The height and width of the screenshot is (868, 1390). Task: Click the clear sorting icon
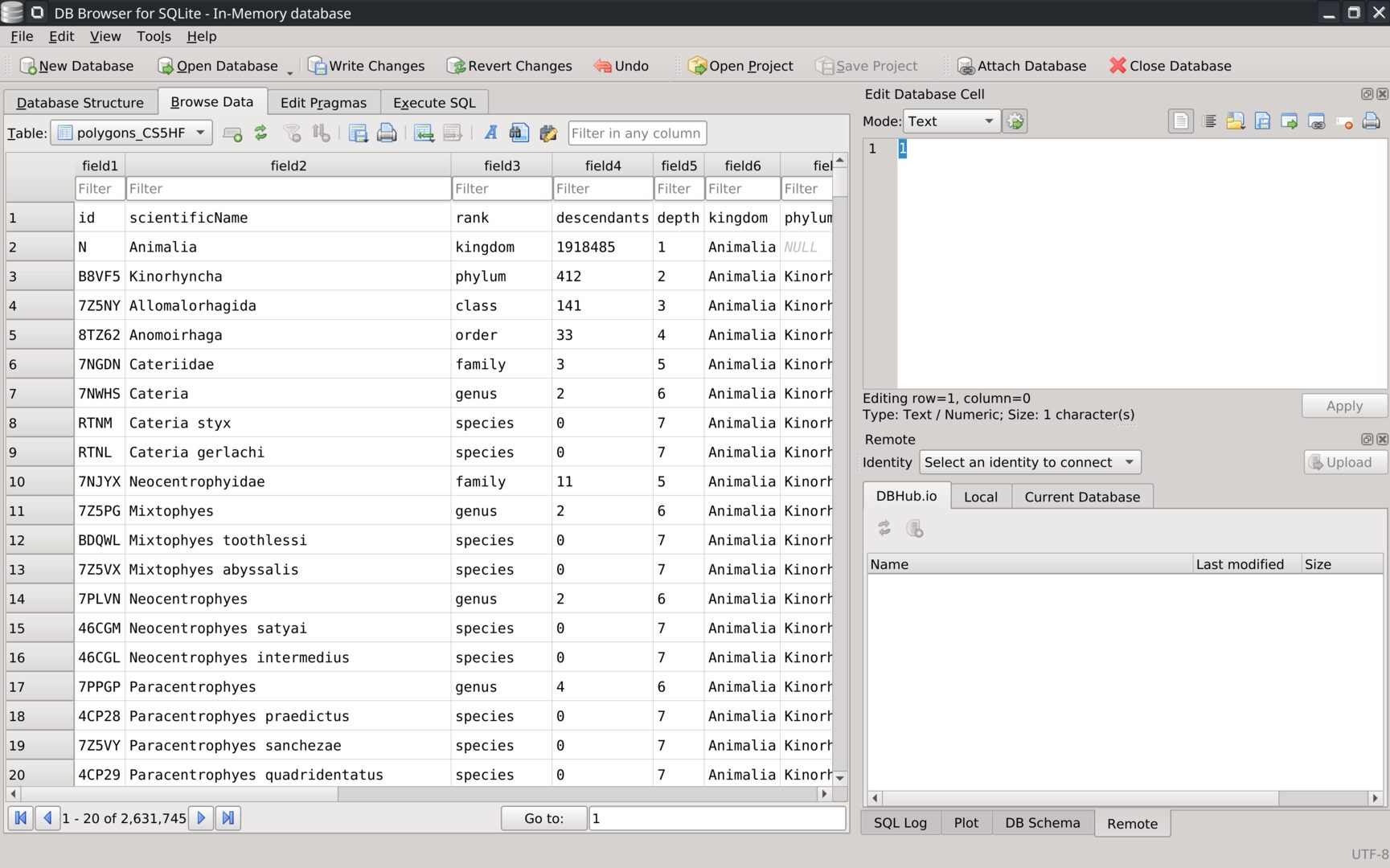click(x=321, y=133)
